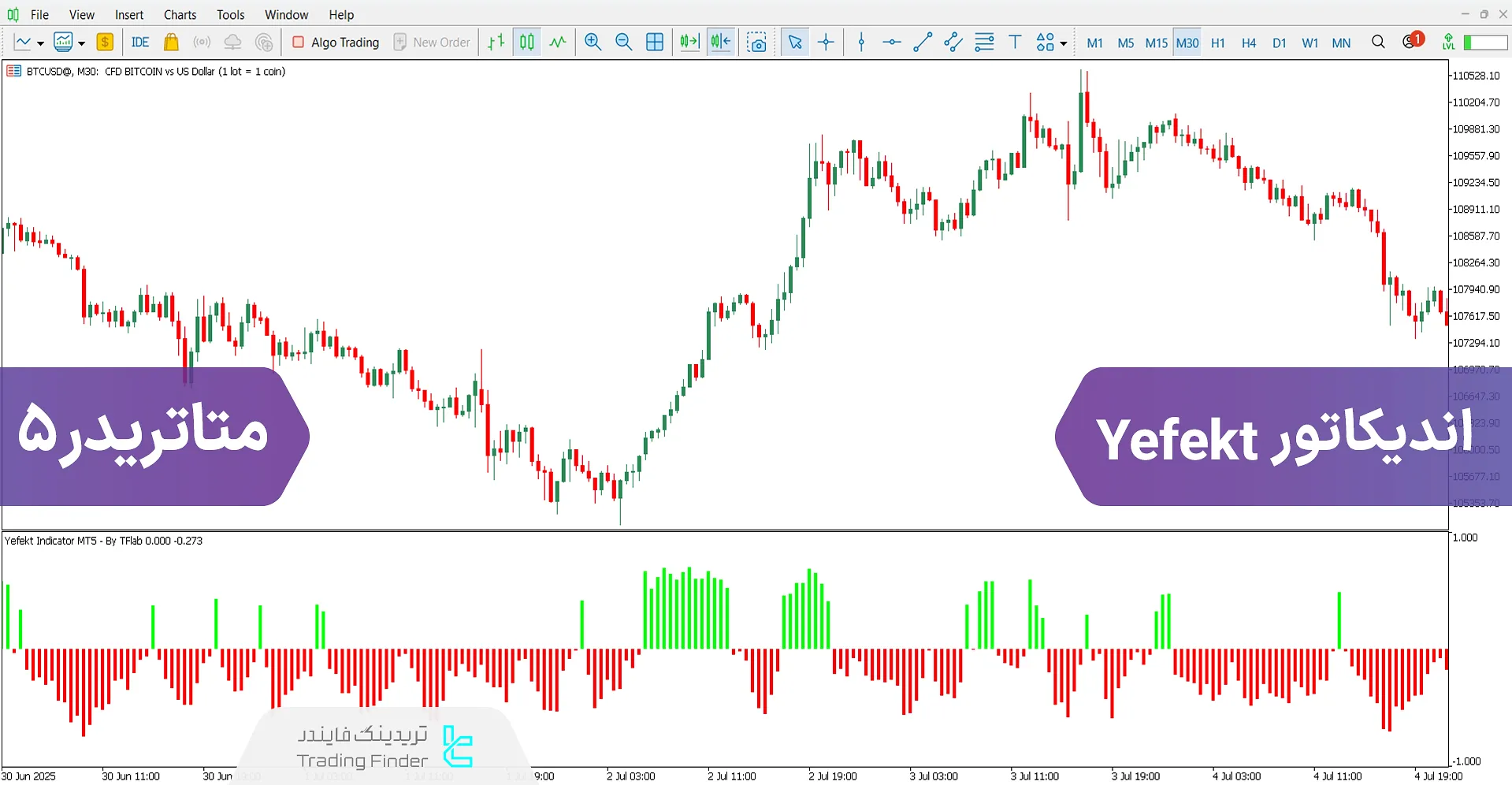Take a chart screenshot with camera icon
This screenshot has height=785, width=1512.
(x=756, y=43)
